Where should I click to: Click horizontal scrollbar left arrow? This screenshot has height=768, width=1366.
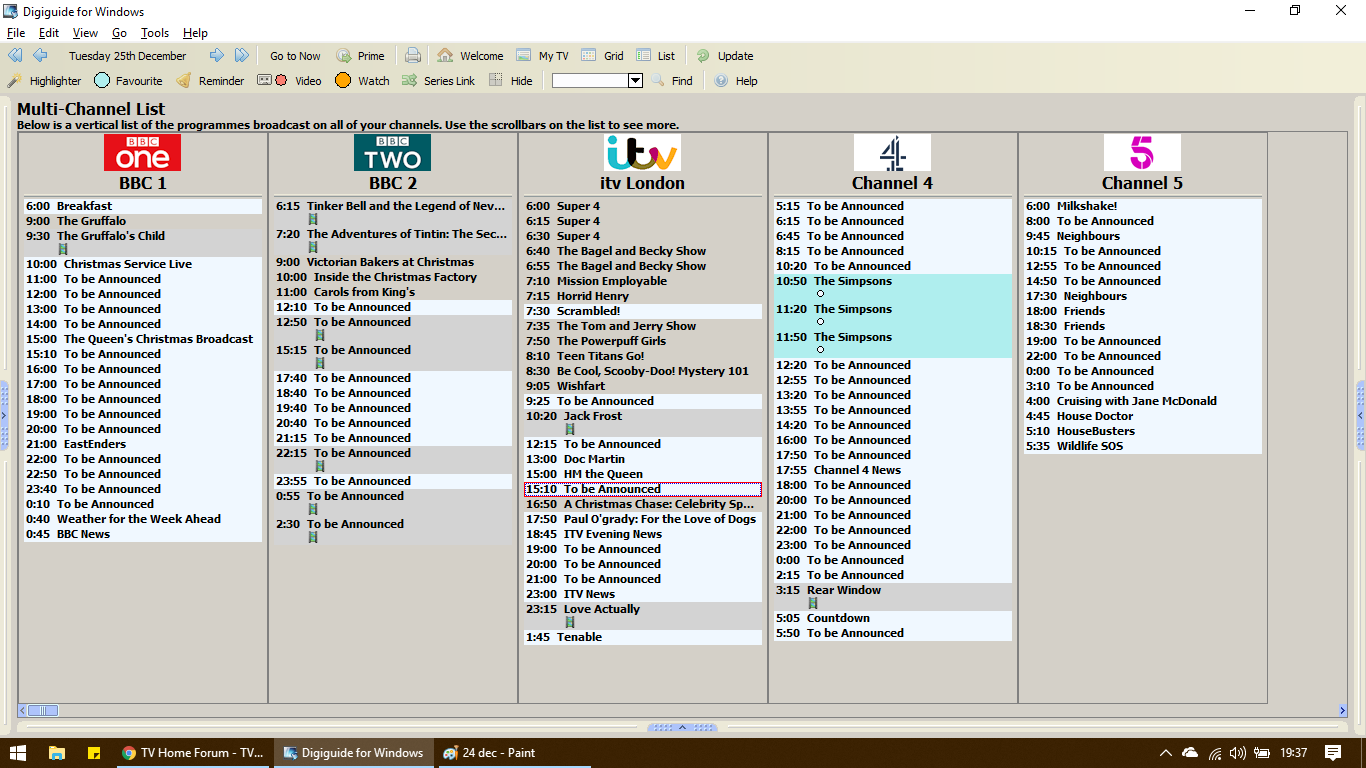point(22,710)
